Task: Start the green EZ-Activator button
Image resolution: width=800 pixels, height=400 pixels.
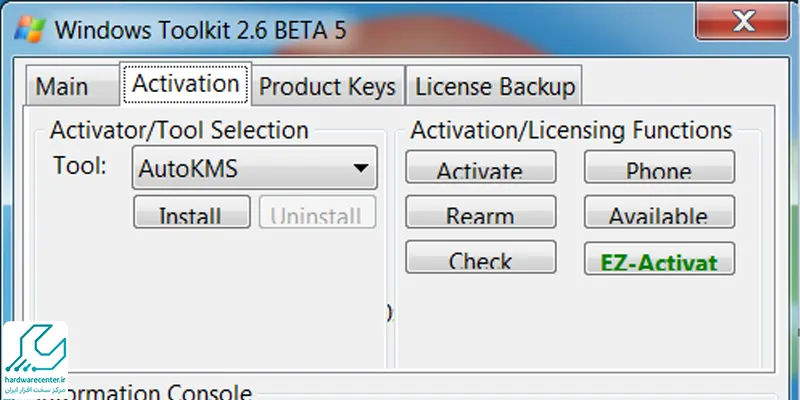Action: [659, 258]
